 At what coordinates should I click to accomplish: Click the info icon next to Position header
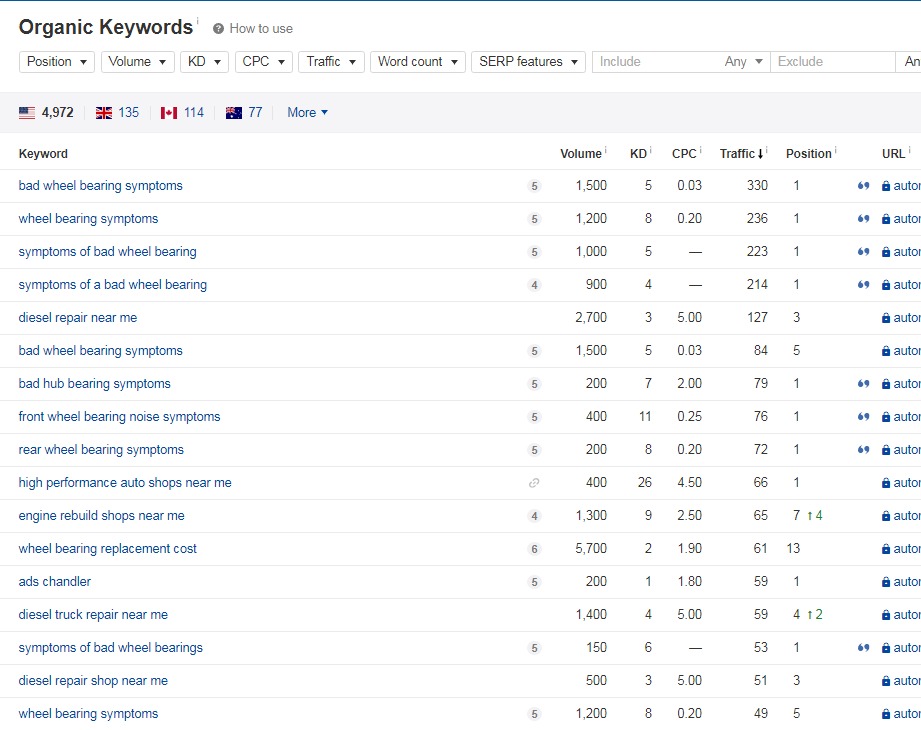(835, 149)
